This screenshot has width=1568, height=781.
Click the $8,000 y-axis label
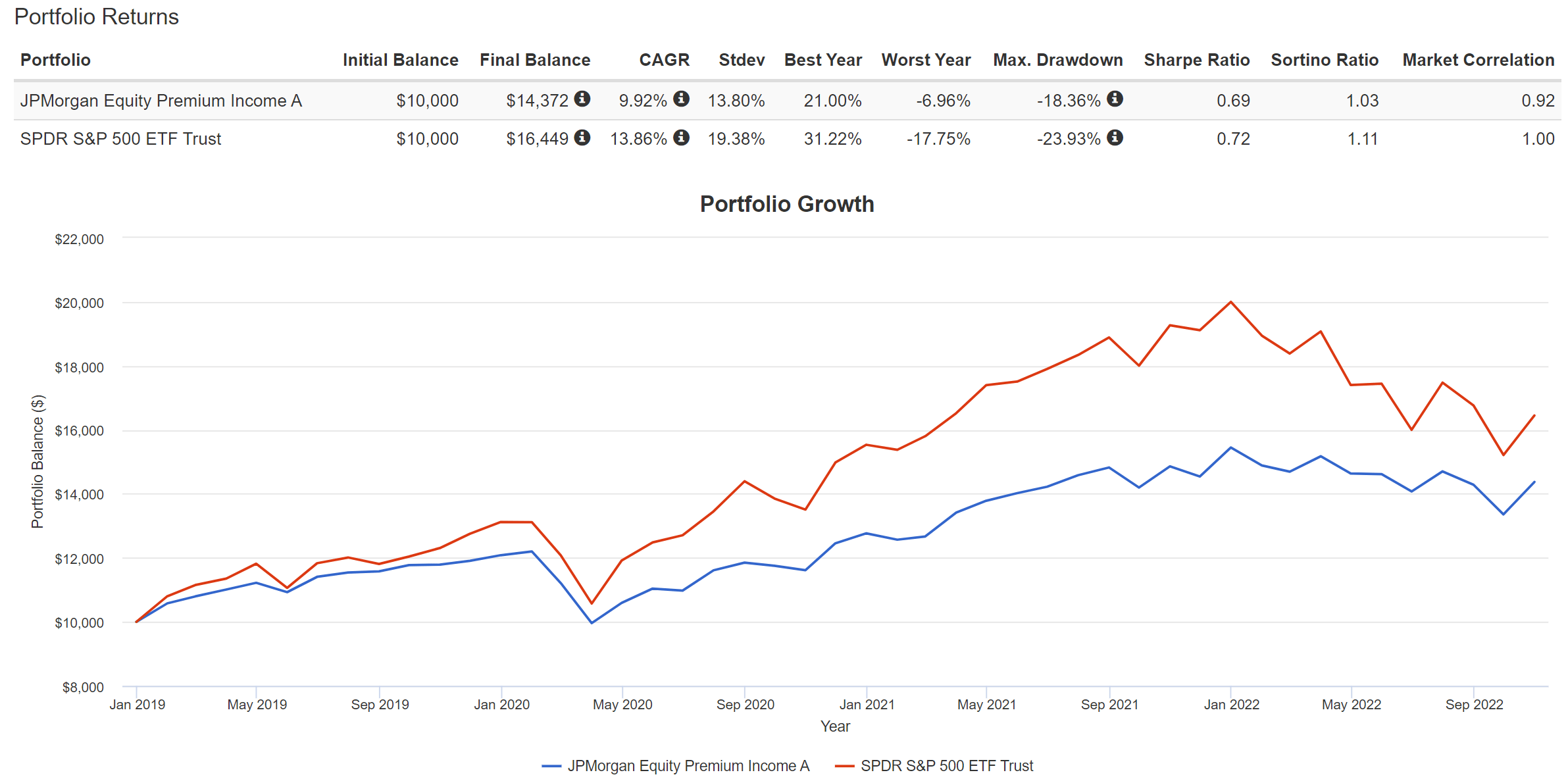[83, 688]
